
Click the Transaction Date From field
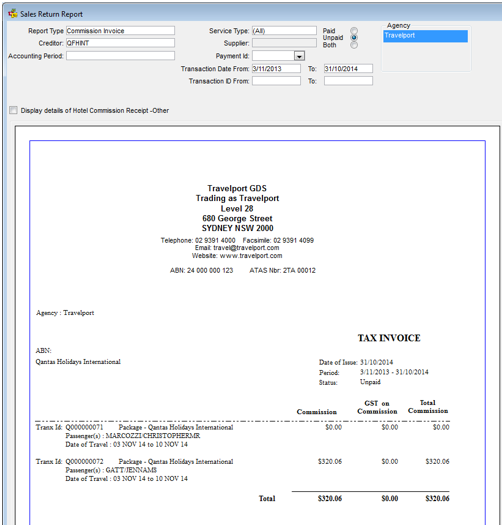point(276,68)
